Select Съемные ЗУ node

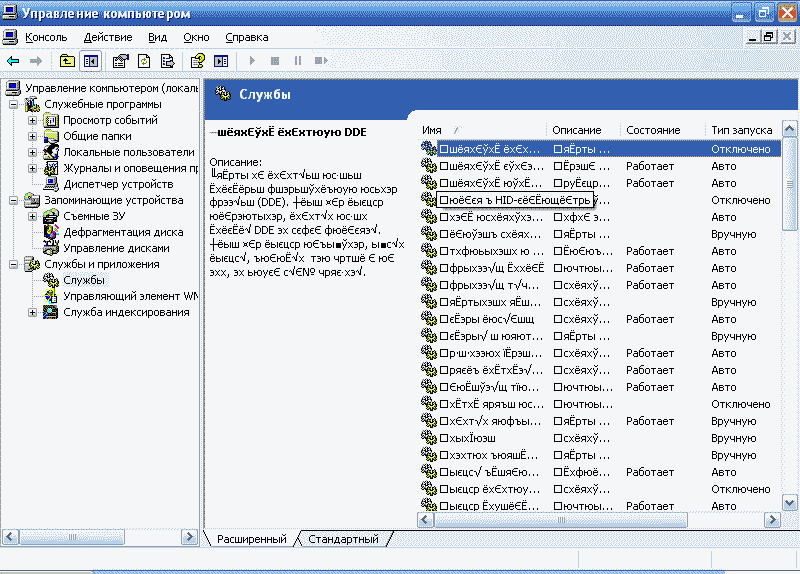click(x=94, y=216)
